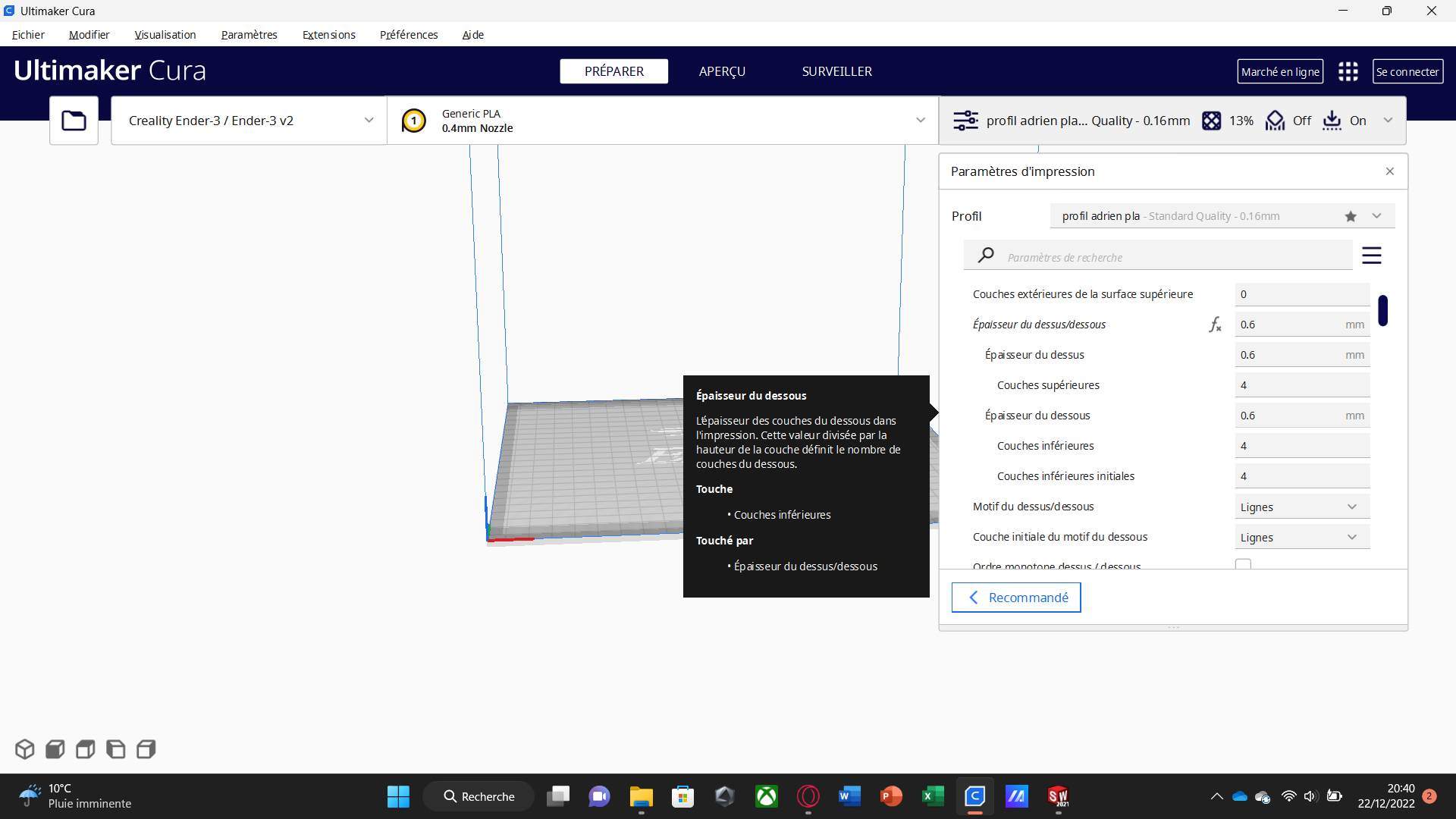The height and width of the screenshot is (819, 1456).
Task: Switch to the APERÇU tab
Action: click(x=722, y=71)
